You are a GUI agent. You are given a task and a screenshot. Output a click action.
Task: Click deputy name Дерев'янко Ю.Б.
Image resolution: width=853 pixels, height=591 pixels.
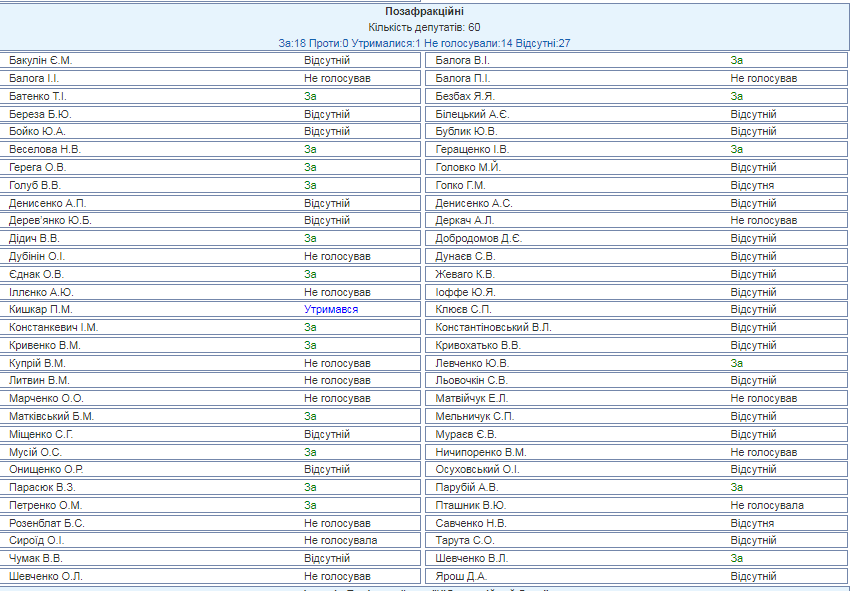coord(50,220)
